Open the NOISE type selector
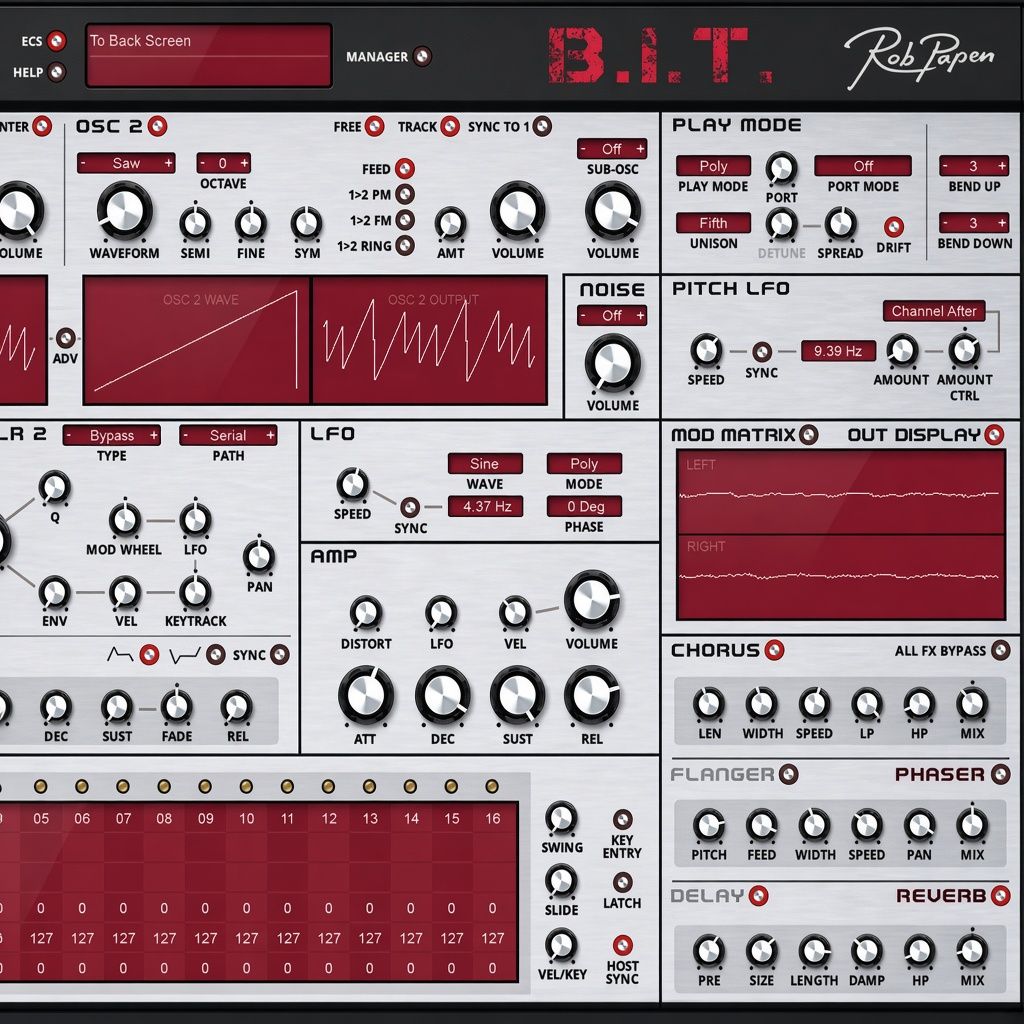The height and width of the screenshot is (1024, 1024). (x=612, y=315)
